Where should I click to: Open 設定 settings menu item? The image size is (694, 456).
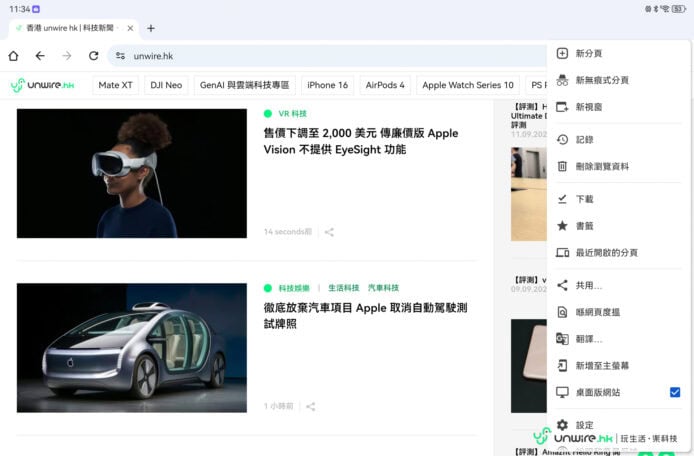coord(585,425)
